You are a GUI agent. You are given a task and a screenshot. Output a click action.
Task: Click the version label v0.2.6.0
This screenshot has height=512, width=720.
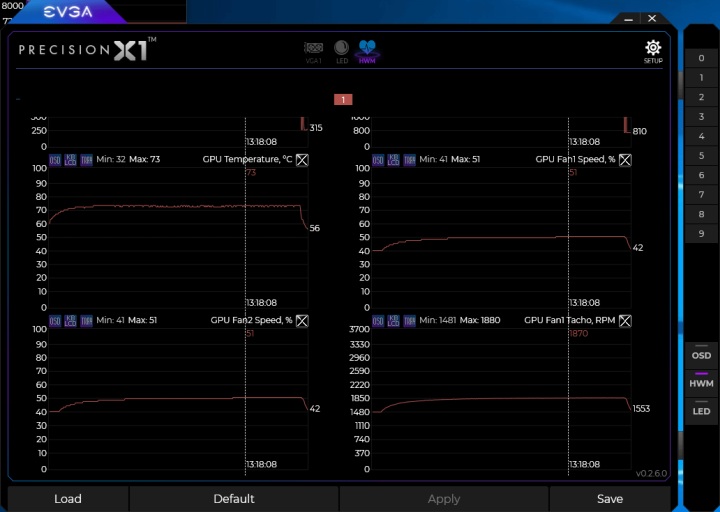(651, 473)
